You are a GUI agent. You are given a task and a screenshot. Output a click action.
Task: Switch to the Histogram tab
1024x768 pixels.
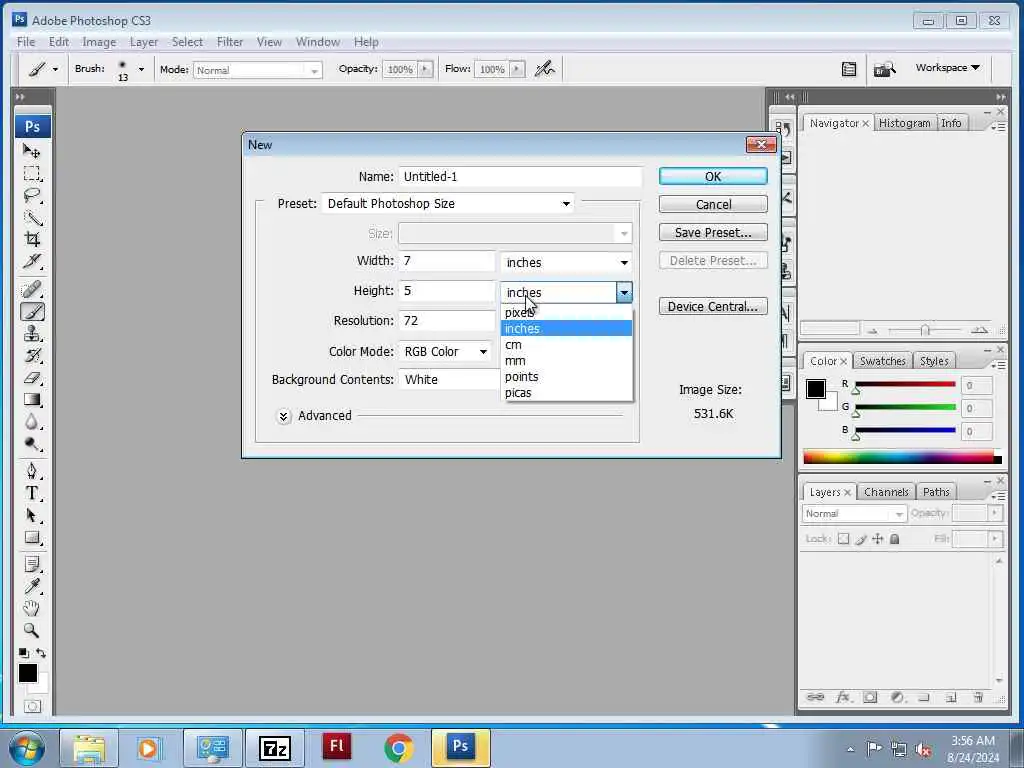(904, 123)
